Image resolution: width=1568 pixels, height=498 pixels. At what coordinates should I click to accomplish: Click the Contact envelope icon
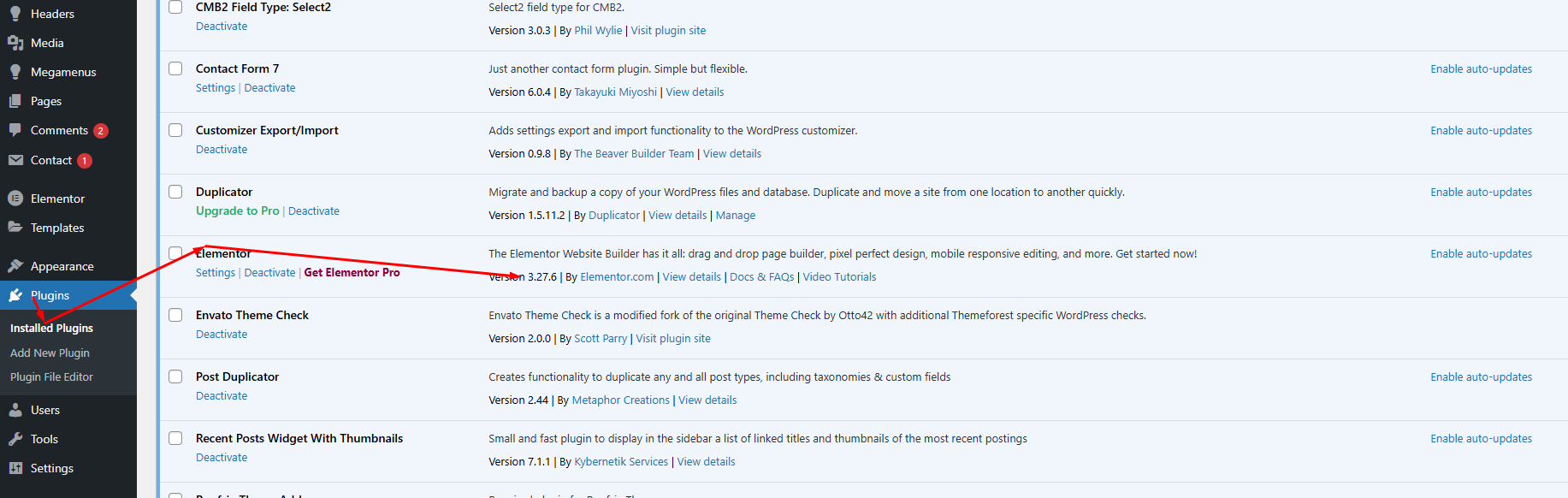pyautogui.click(x=15, y=160)
